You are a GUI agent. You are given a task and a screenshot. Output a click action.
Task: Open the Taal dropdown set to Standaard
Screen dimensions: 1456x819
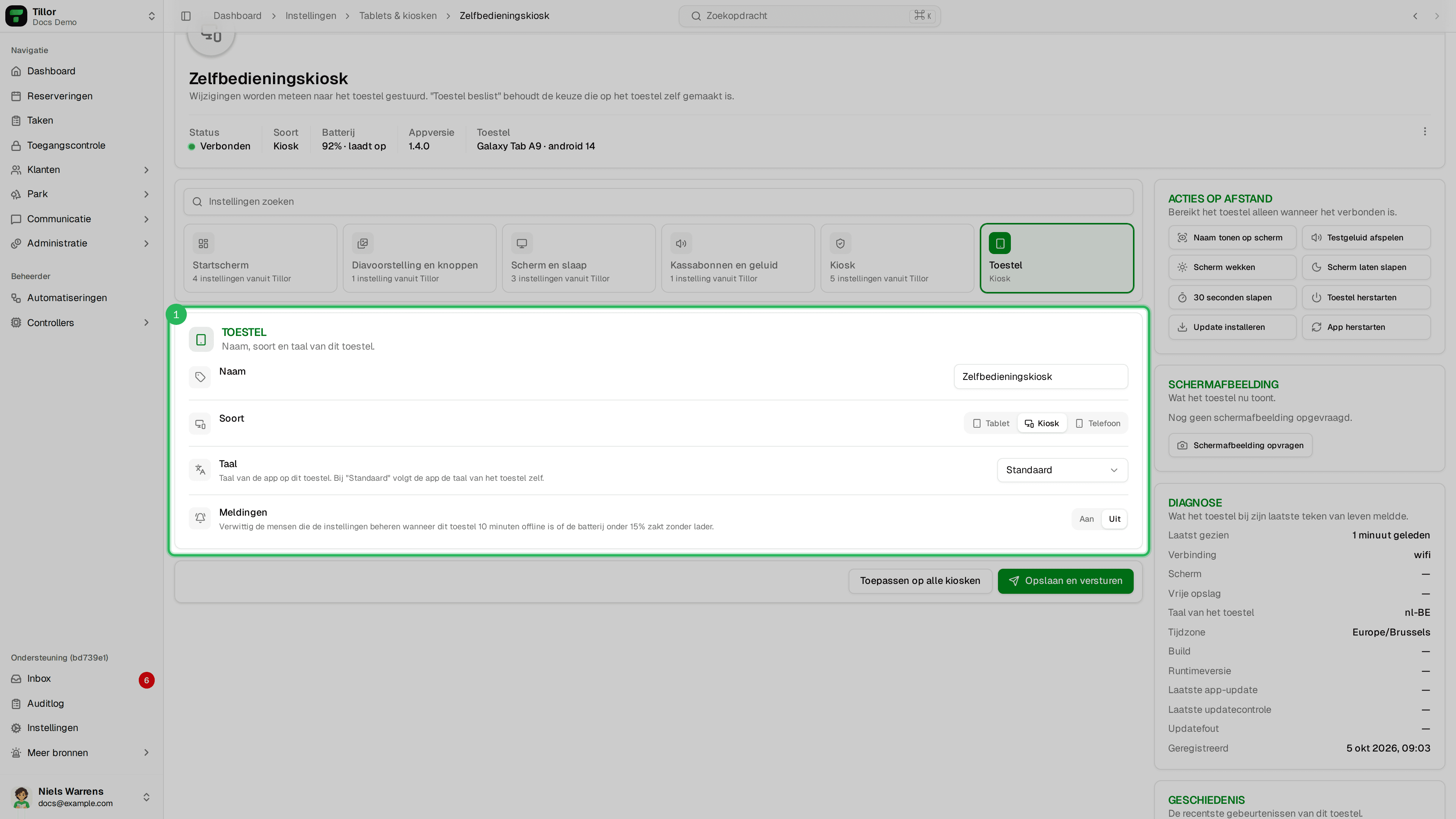coord(1062,470)
